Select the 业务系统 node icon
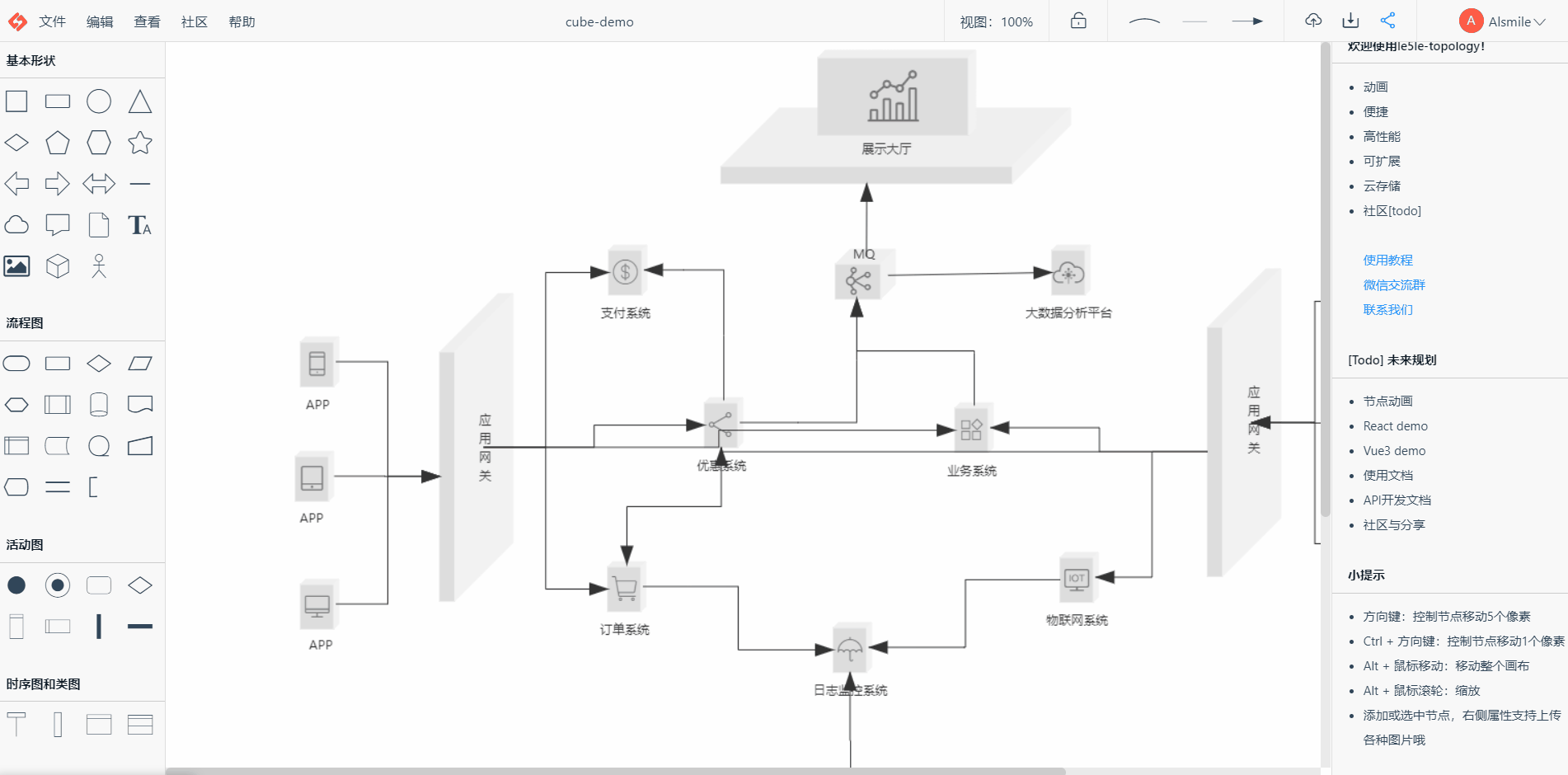Viewport: 1568px width, 775px height. click(971, 429)
